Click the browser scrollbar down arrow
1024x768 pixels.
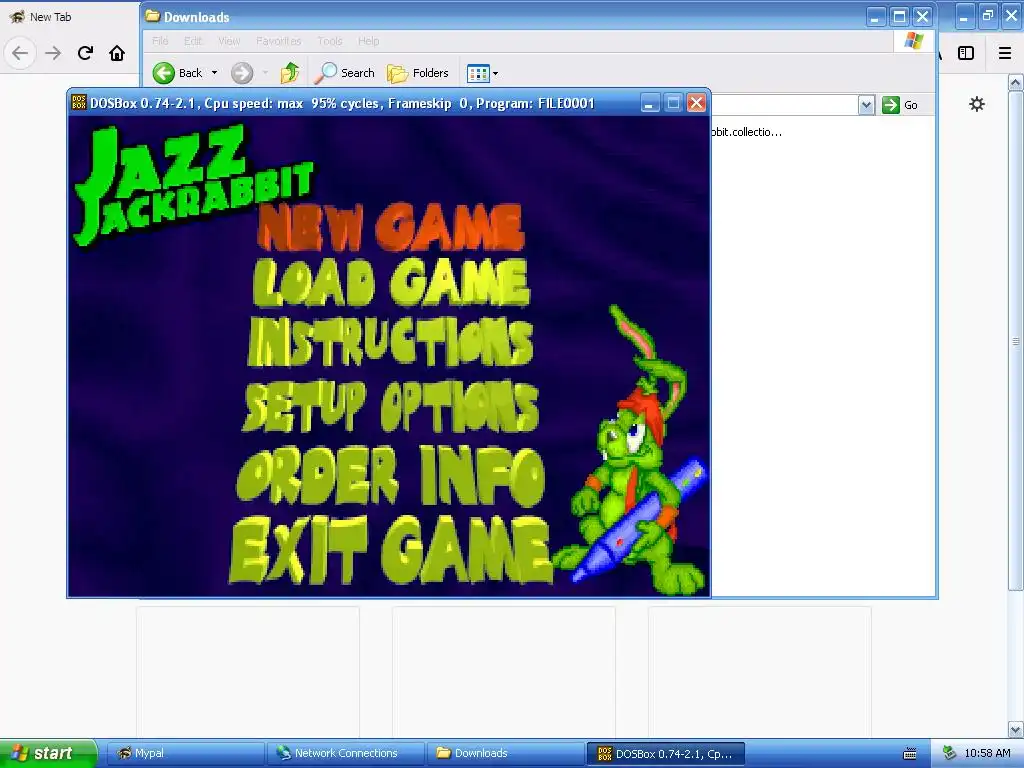(1016, 729)
